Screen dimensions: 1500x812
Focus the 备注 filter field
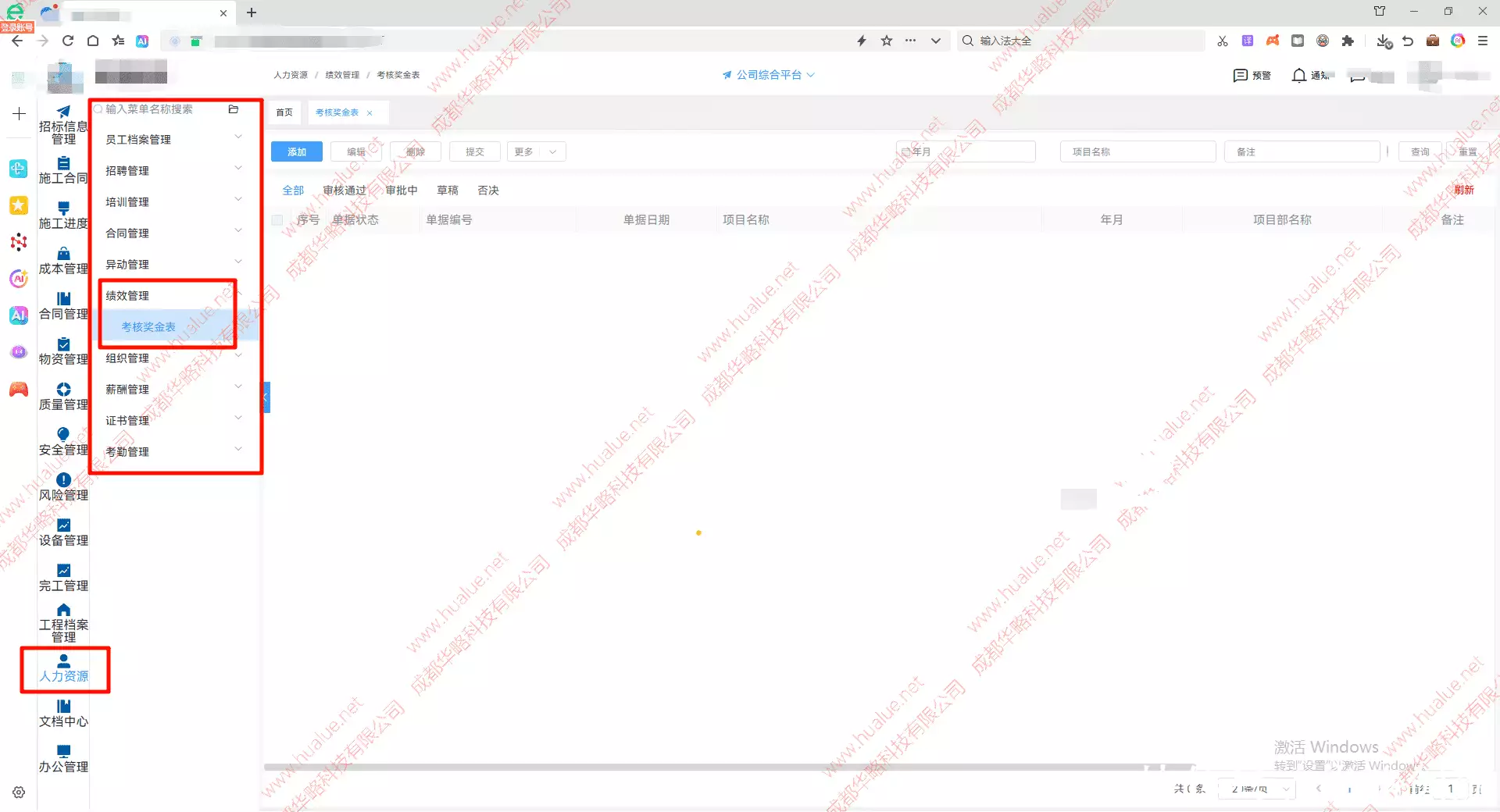tap(1302, 151)
